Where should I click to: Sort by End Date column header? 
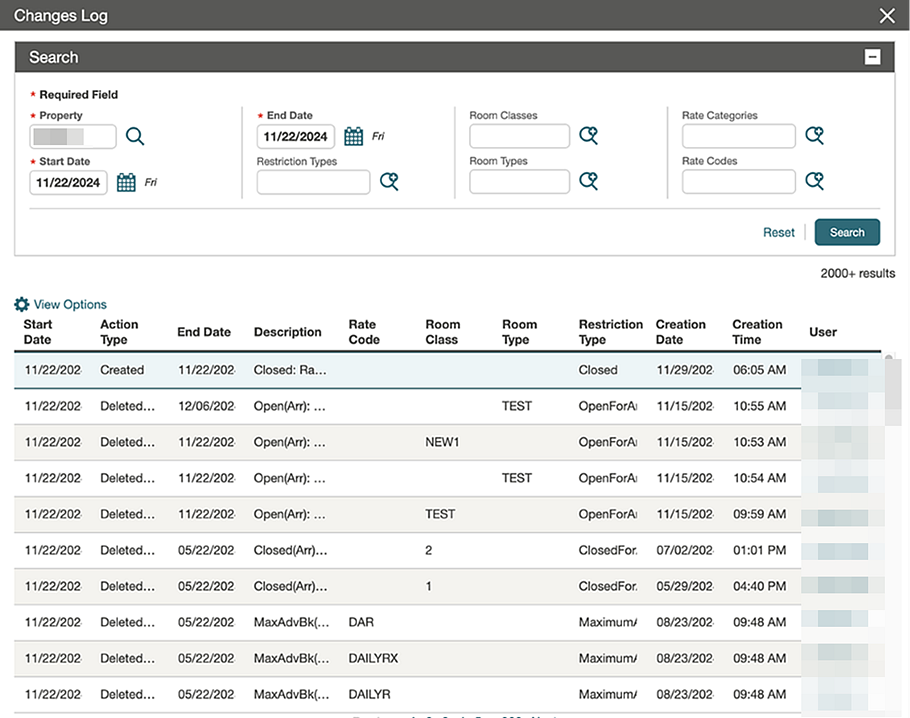point(204,332)
